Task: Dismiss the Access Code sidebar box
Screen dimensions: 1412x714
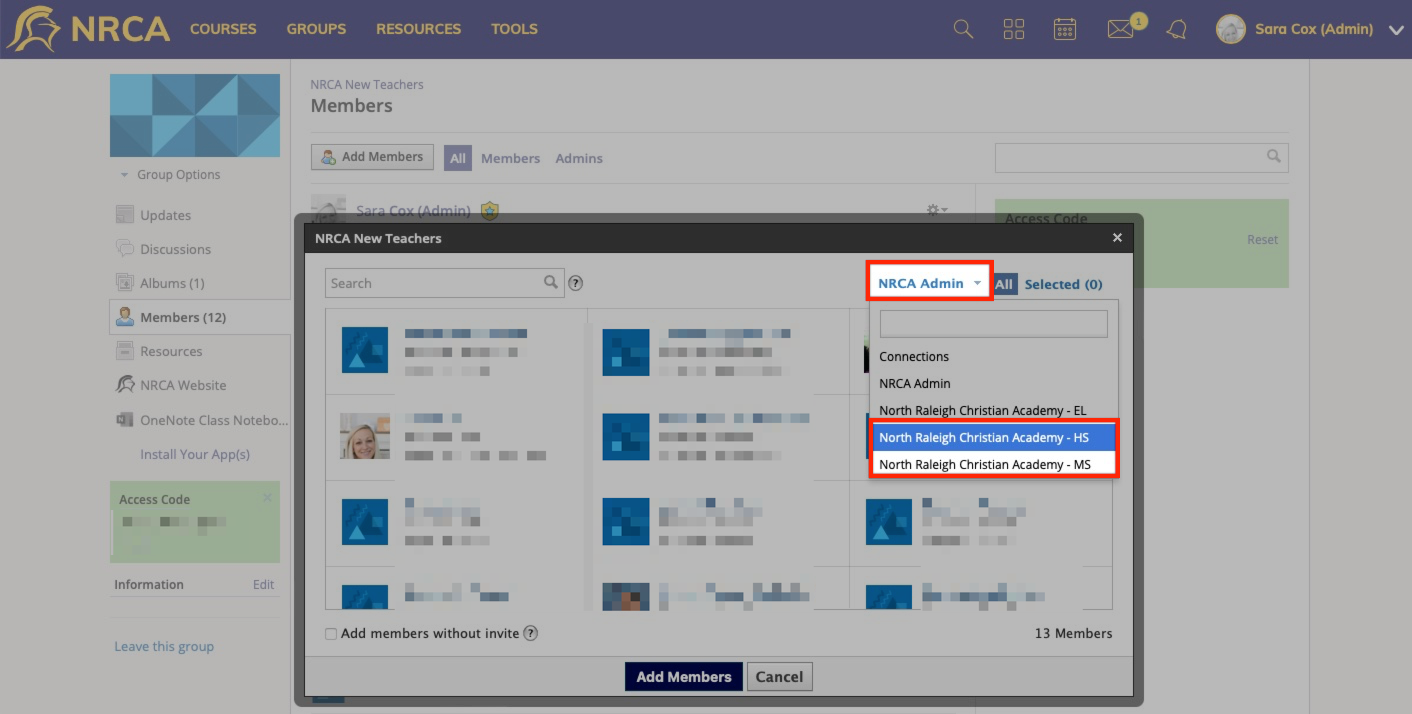Action: point(267,498)
